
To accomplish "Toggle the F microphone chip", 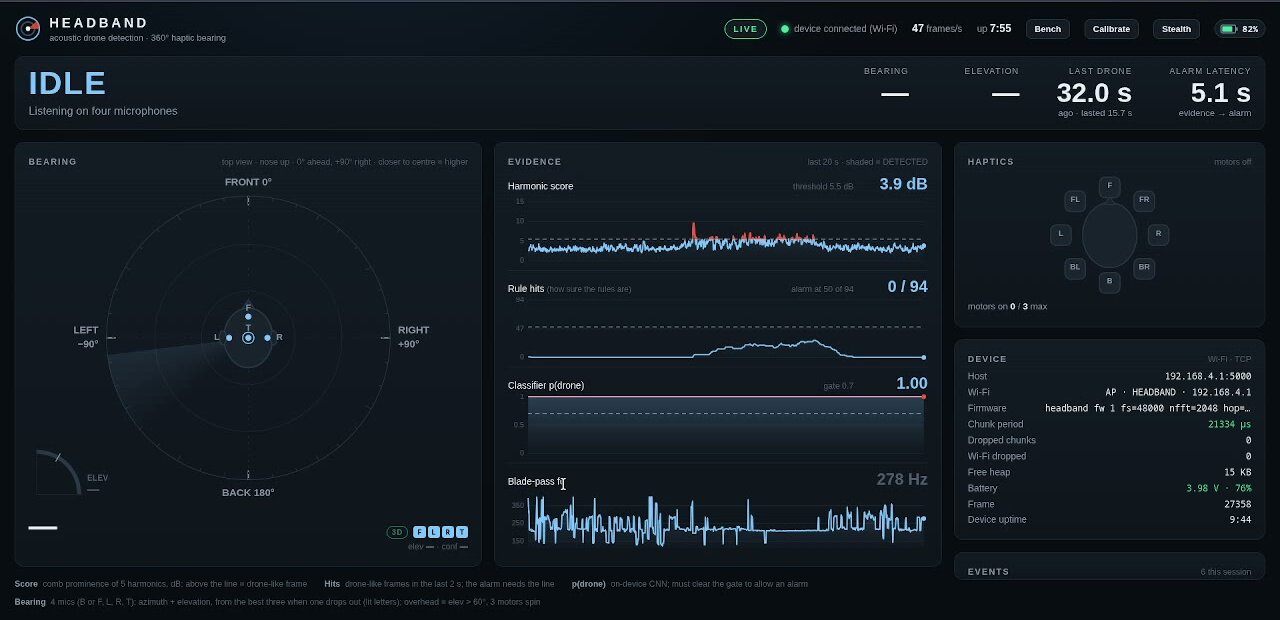I will 419,532.
